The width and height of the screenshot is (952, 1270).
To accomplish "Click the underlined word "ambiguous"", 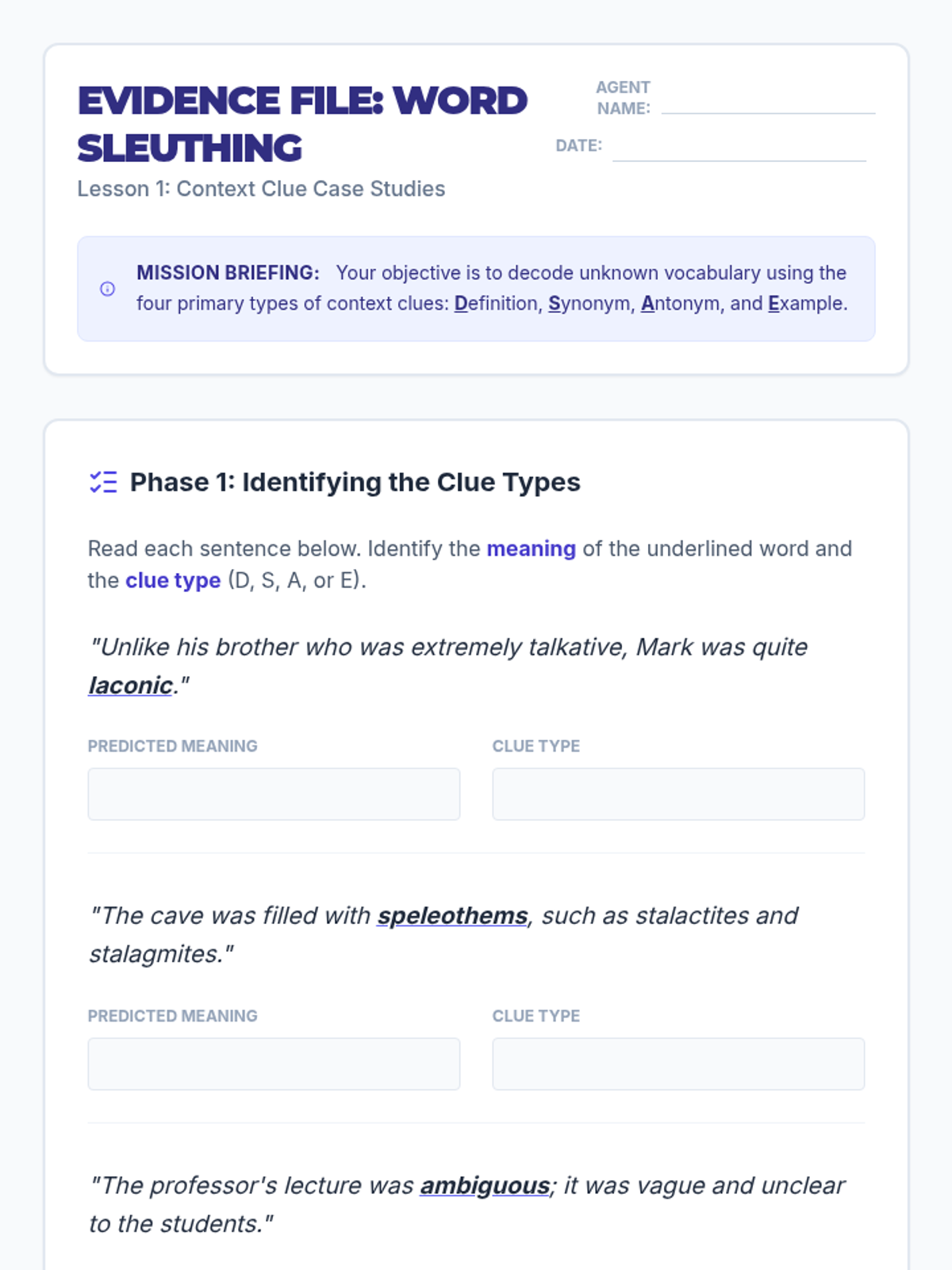I will [x=485, y=1185].
